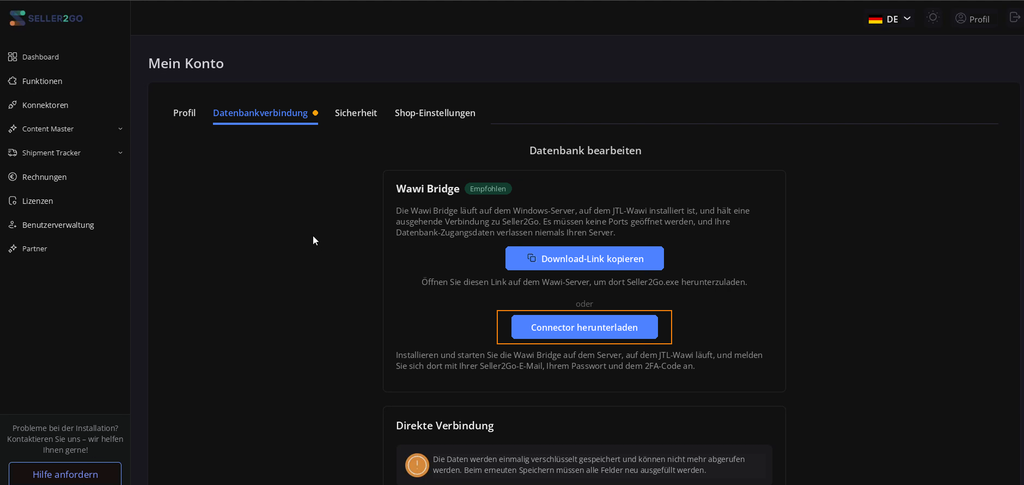The width and height of the screenshot is (1024, 485).
Task: Click the Seller2Go logo
Action: coord(46,18)
